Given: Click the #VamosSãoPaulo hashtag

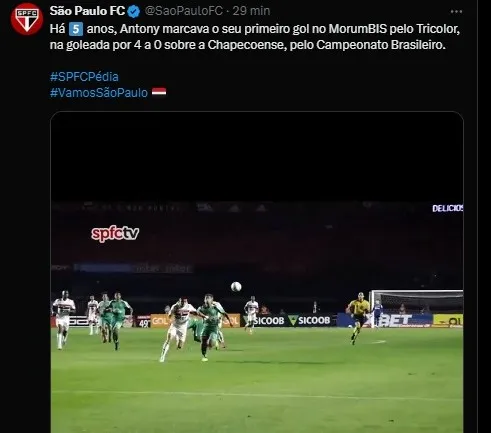Looking at the screenshot, I should (99, 93).
